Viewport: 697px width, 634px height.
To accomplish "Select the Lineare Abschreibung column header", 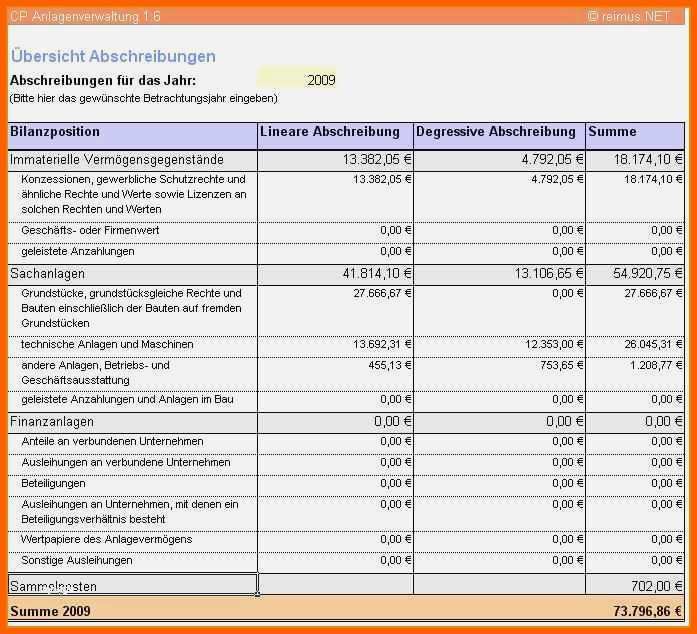I will (x=335, y=136).
